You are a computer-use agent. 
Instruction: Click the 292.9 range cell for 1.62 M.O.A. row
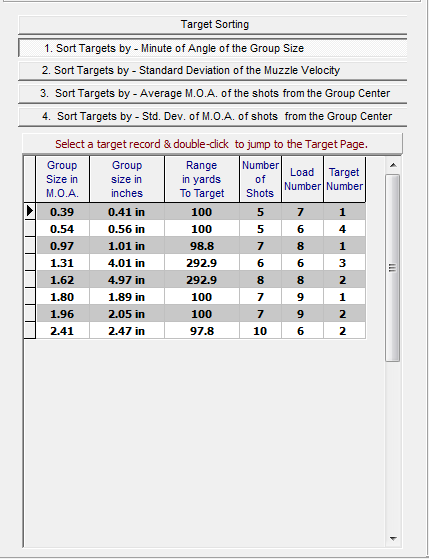201,280
